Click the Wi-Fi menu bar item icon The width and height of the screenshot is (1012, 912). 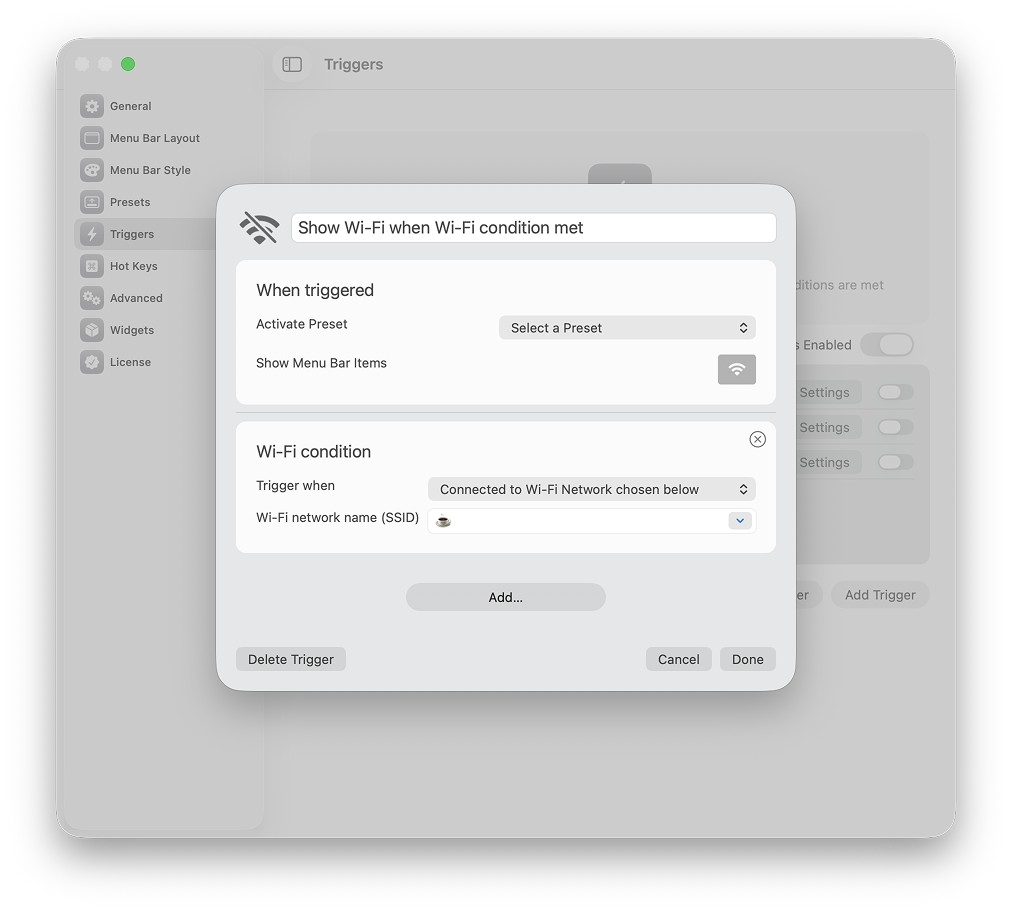tap(737, 369)
